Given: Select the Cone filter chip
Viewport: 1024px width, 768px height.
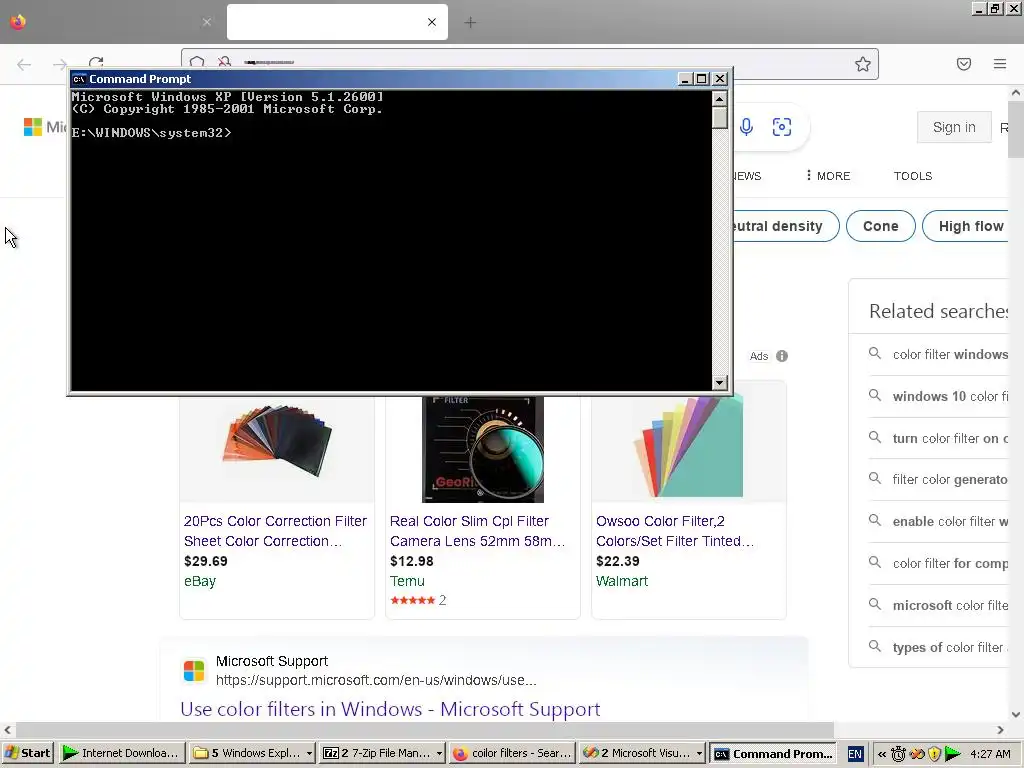Looking at the screenshot, I should pyautogui.click(x=880, y=226).
